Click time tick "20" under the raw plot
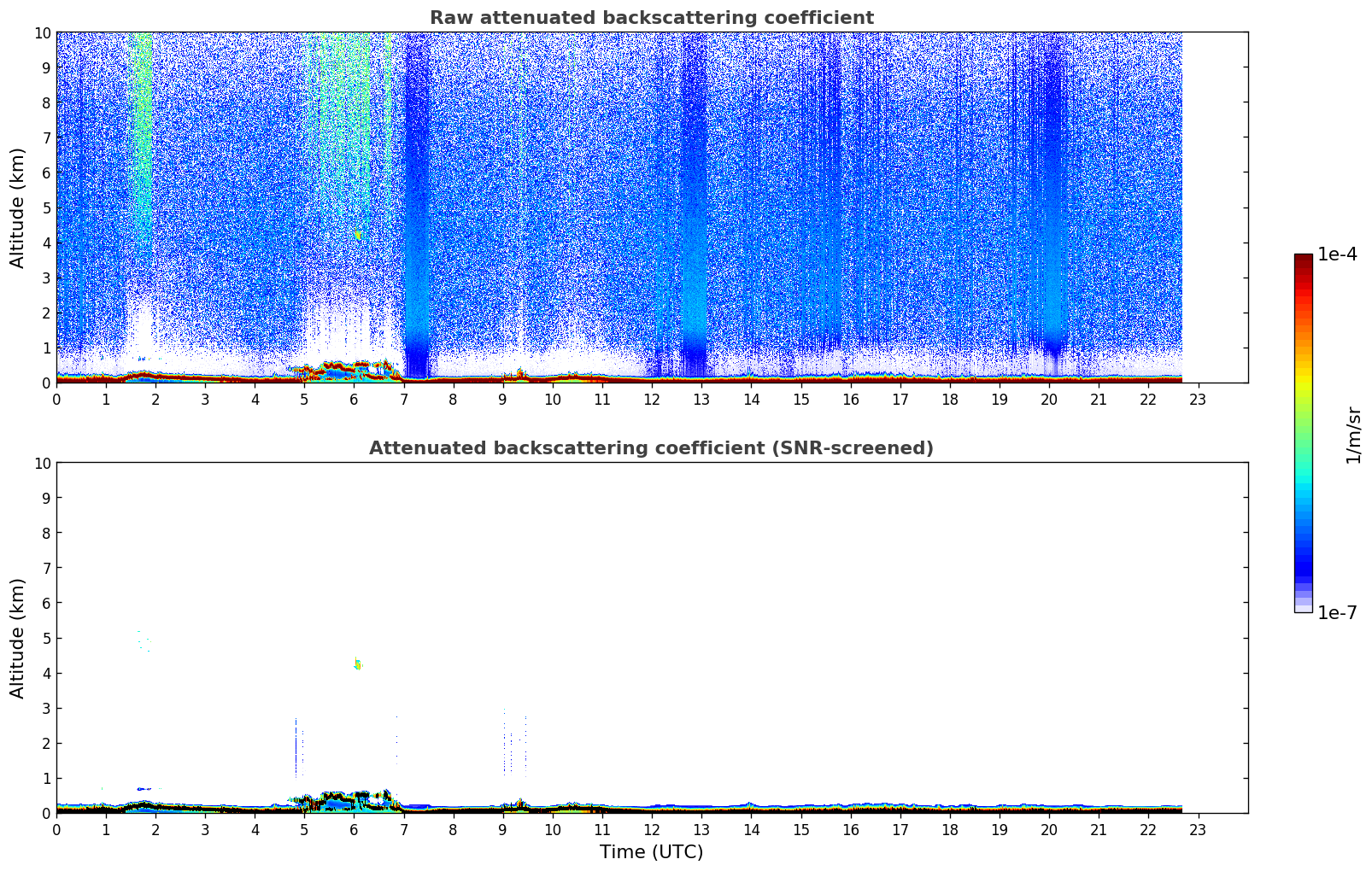 tap(1049, 399)
